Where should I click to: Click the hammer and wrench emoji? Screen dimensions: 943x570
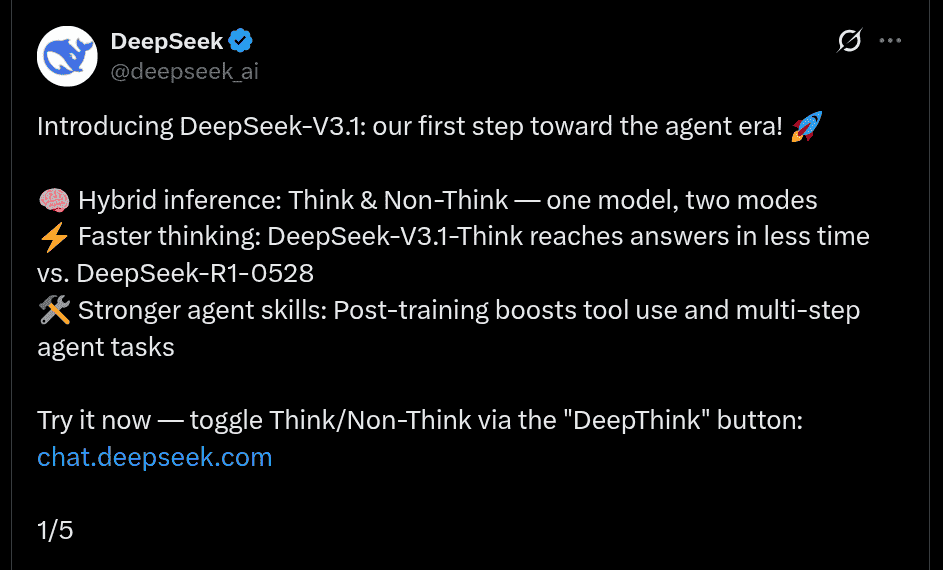tap(53, 310)
